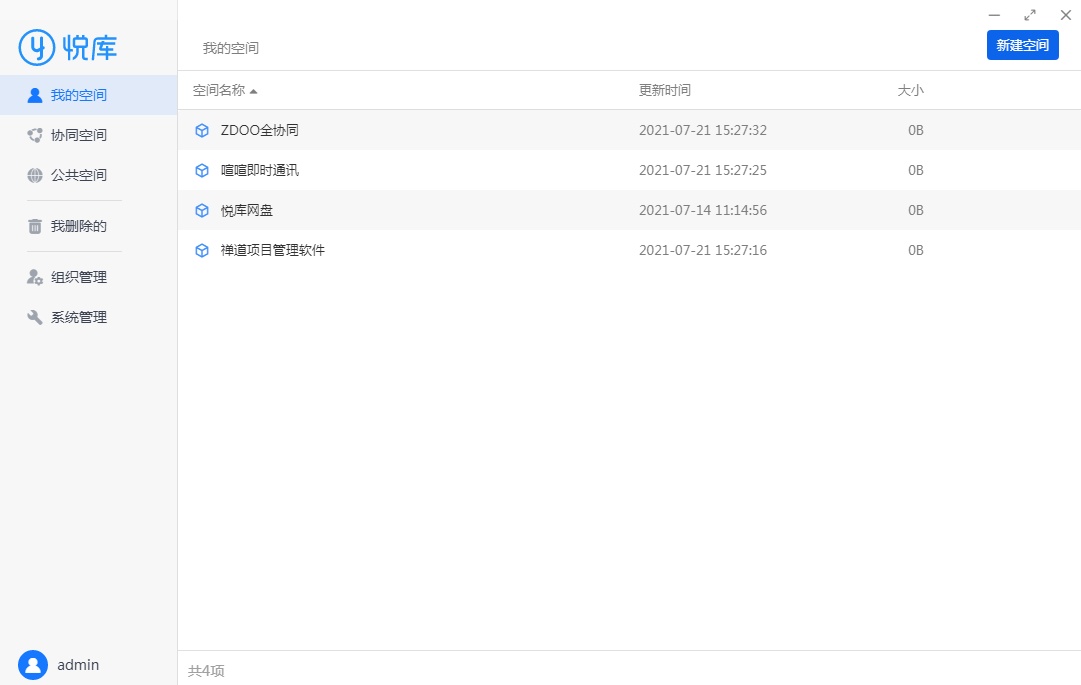Click the admin avatar icon
1081x685 pixels.
tap(32, 665)
